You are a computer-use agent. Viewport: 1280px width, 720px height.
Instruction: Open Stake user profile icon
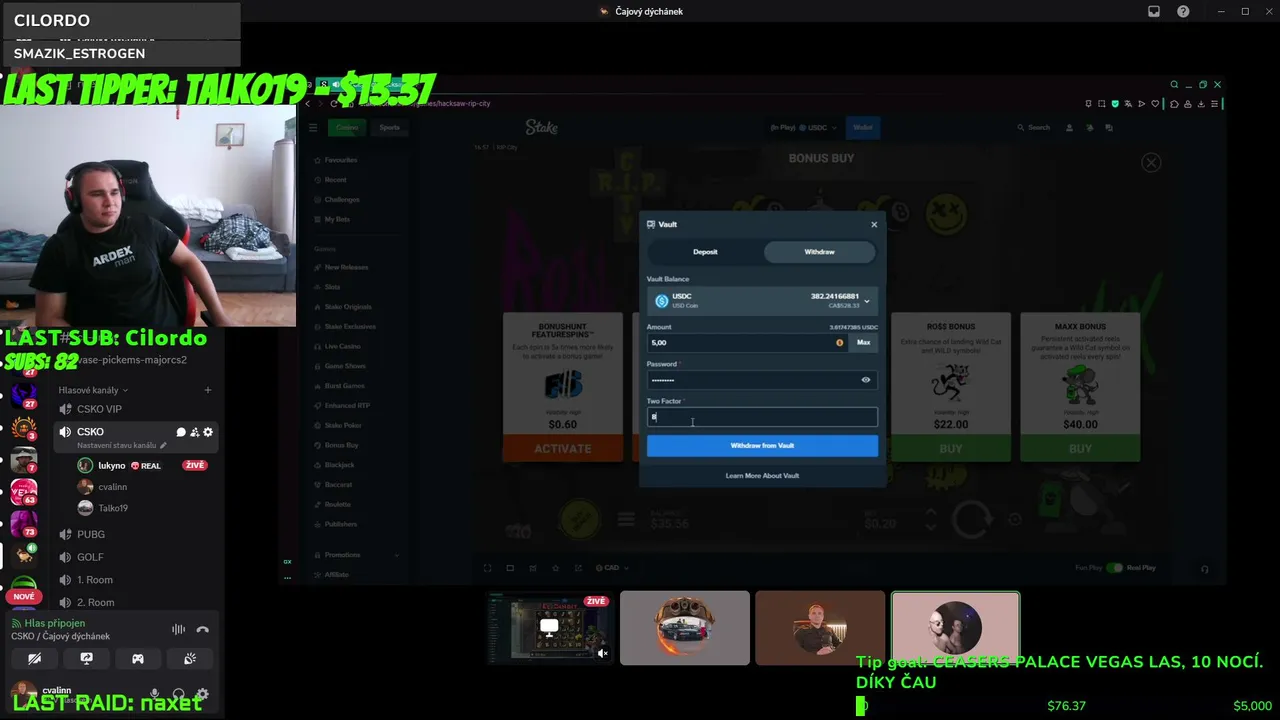[1069, 127]
